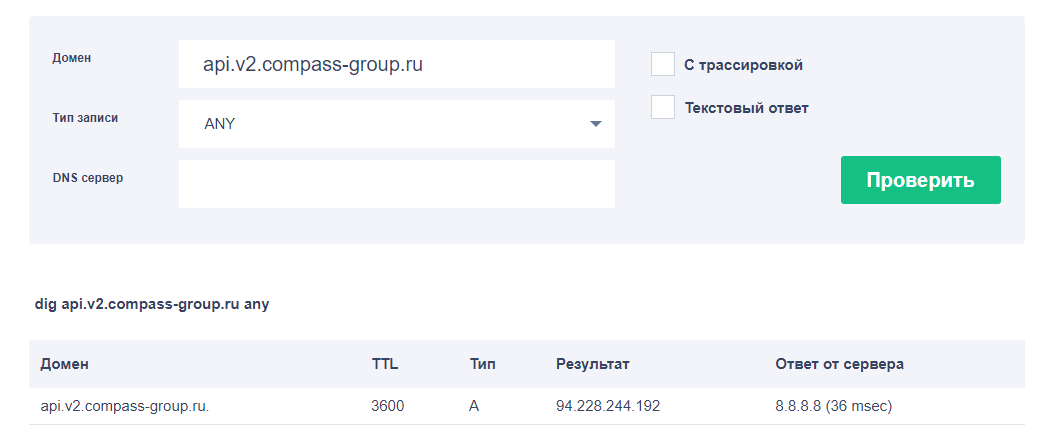The height and width of the screenshot is (437, 1041).
Task: Click the "Ответ от сервера" column header
Action: (x=839, y=364)
